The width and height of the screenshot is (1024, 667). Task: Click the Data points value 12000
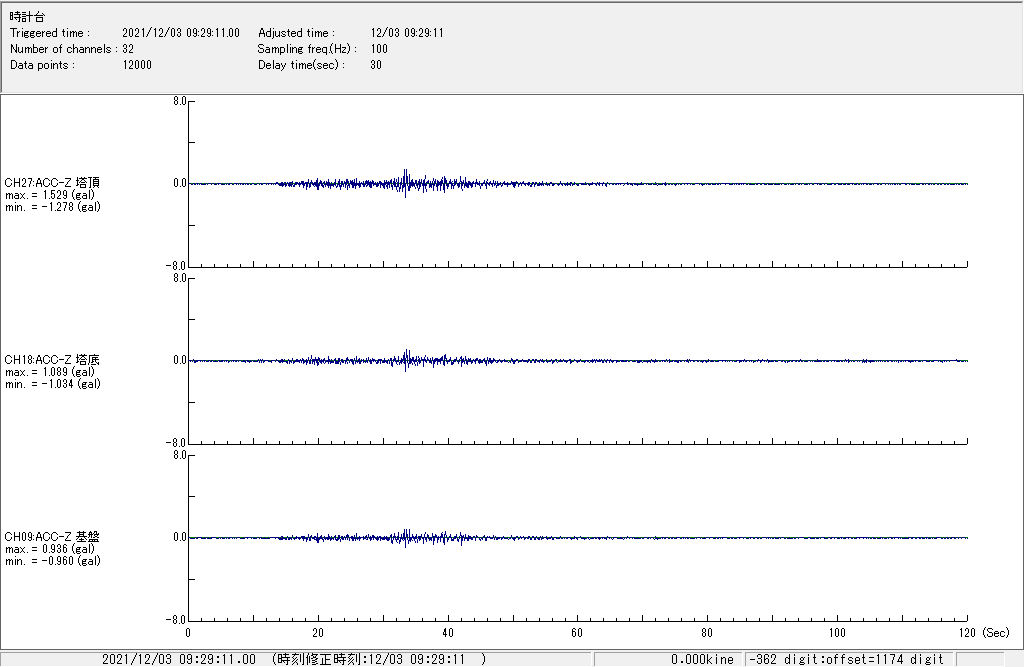[137, 65]
